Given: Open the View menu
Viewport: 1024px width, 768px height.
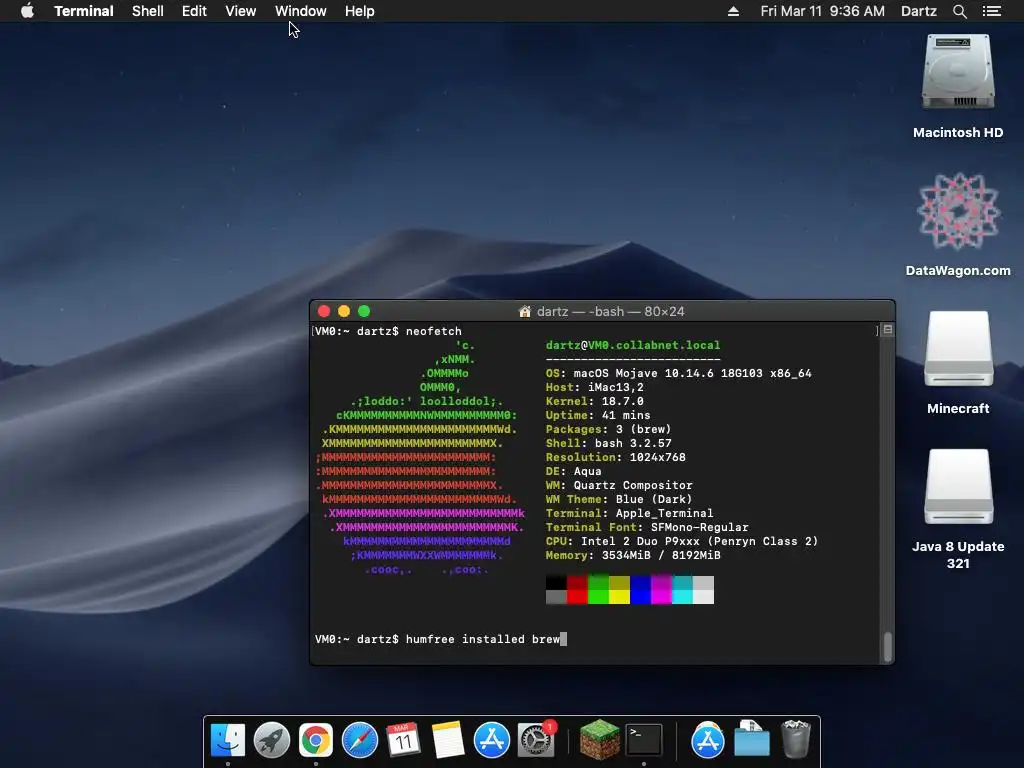Looking at the screenshot, I should coord(240,11).
